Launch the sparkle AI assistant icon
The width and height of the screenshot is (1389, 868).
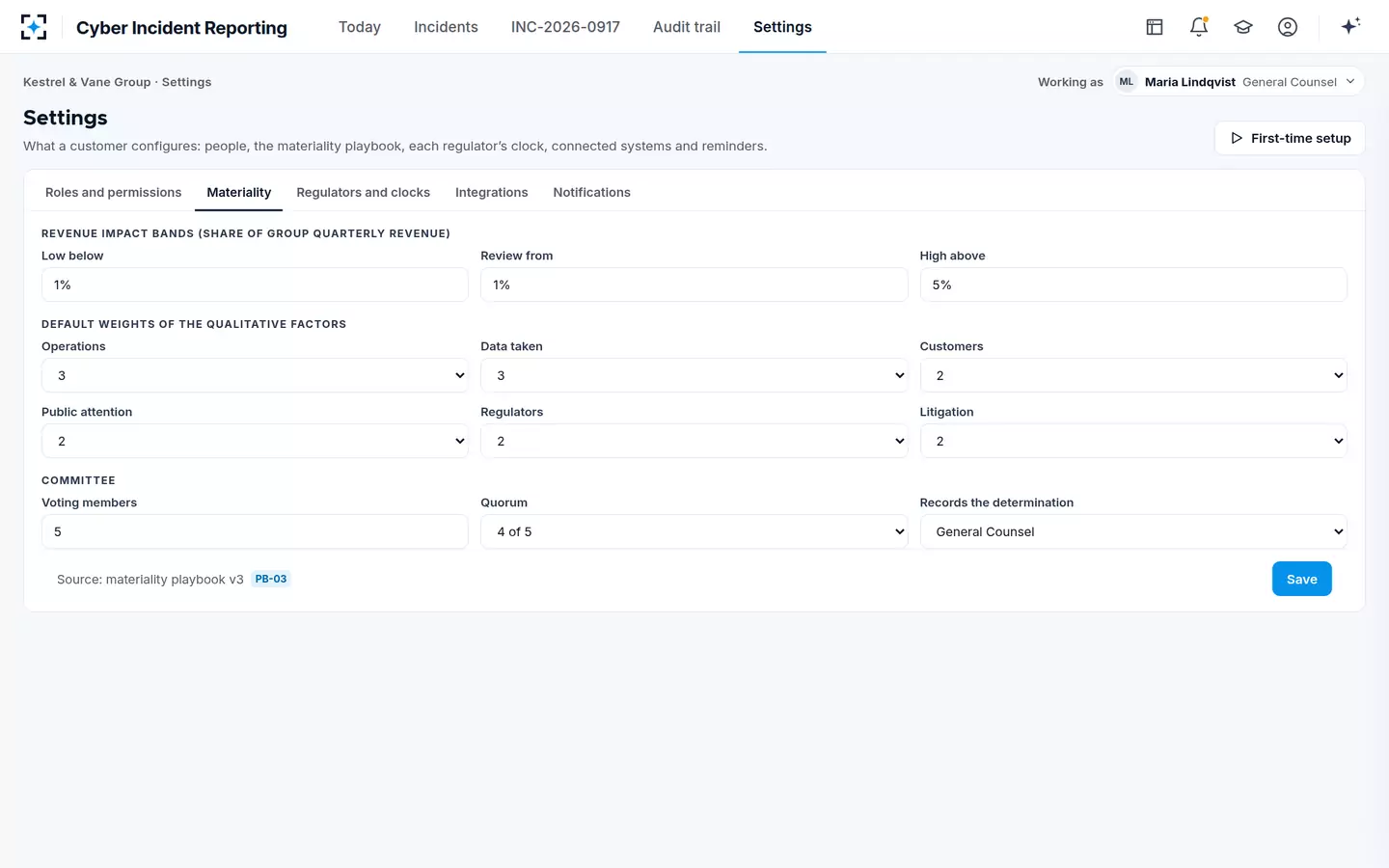[x=1350, y=26]
